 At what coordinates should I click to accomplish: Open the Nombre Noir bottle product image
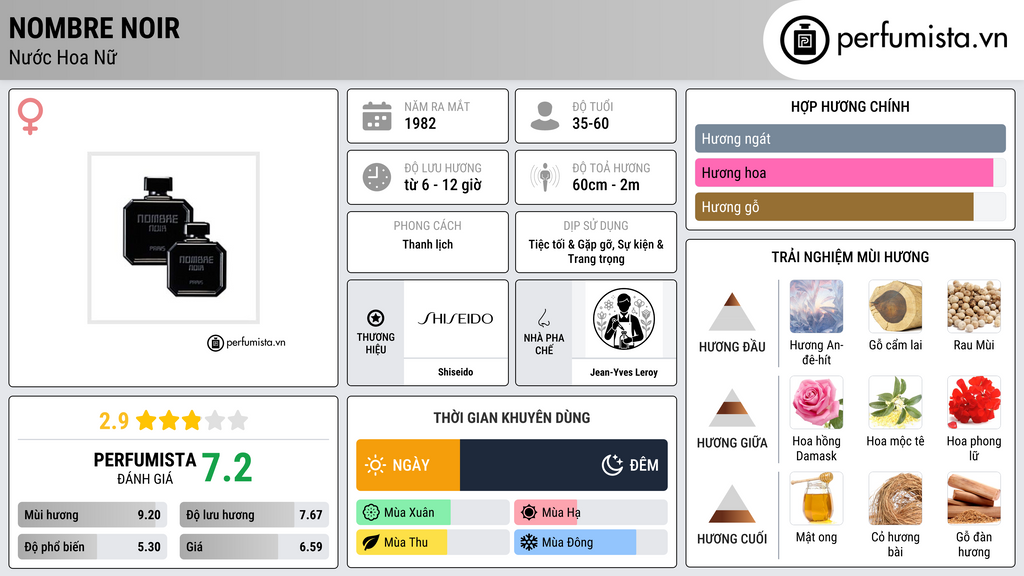point(174,238)
